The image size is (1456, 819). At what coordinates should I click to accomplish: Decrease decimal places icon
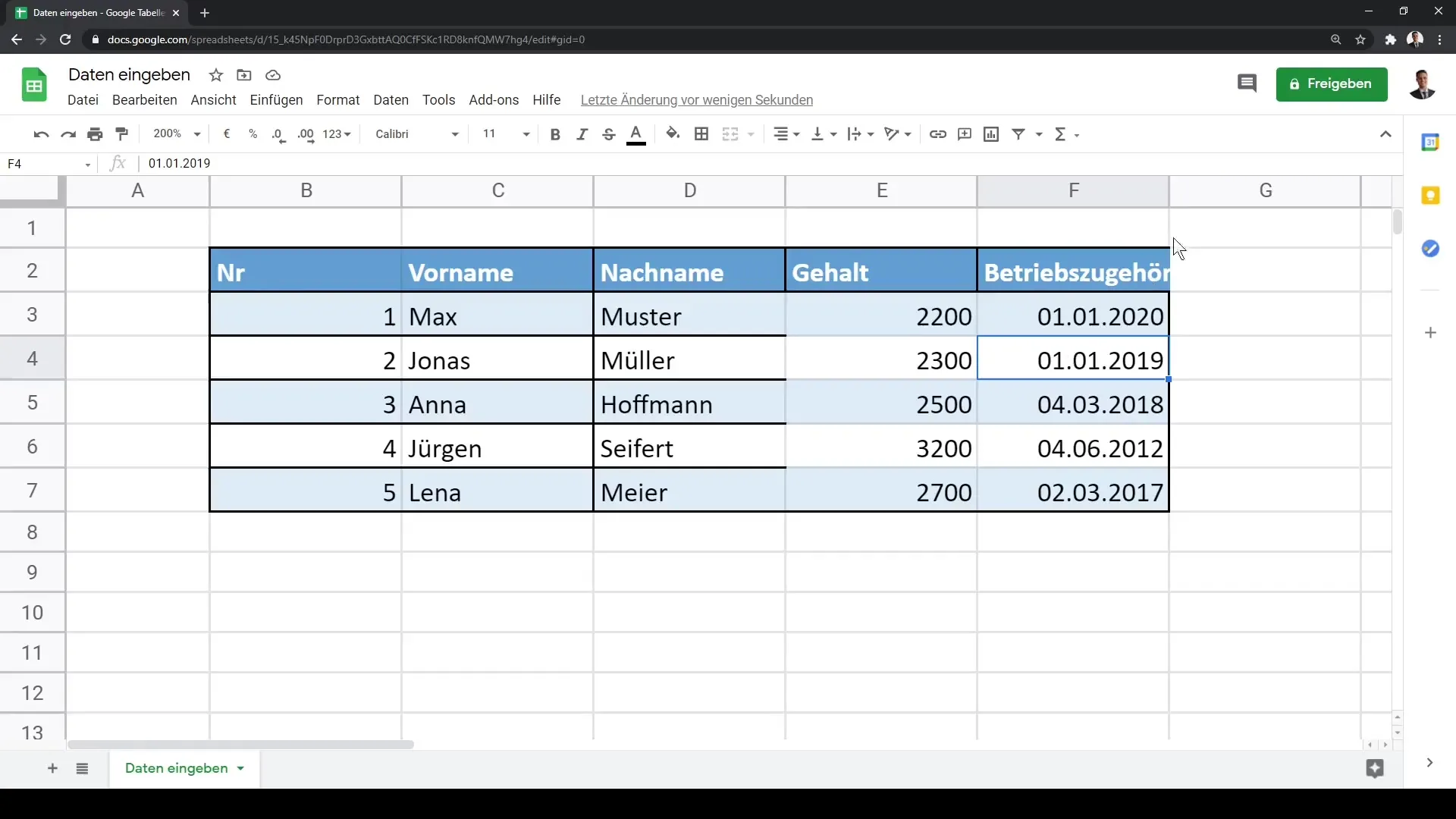(278, 134)
